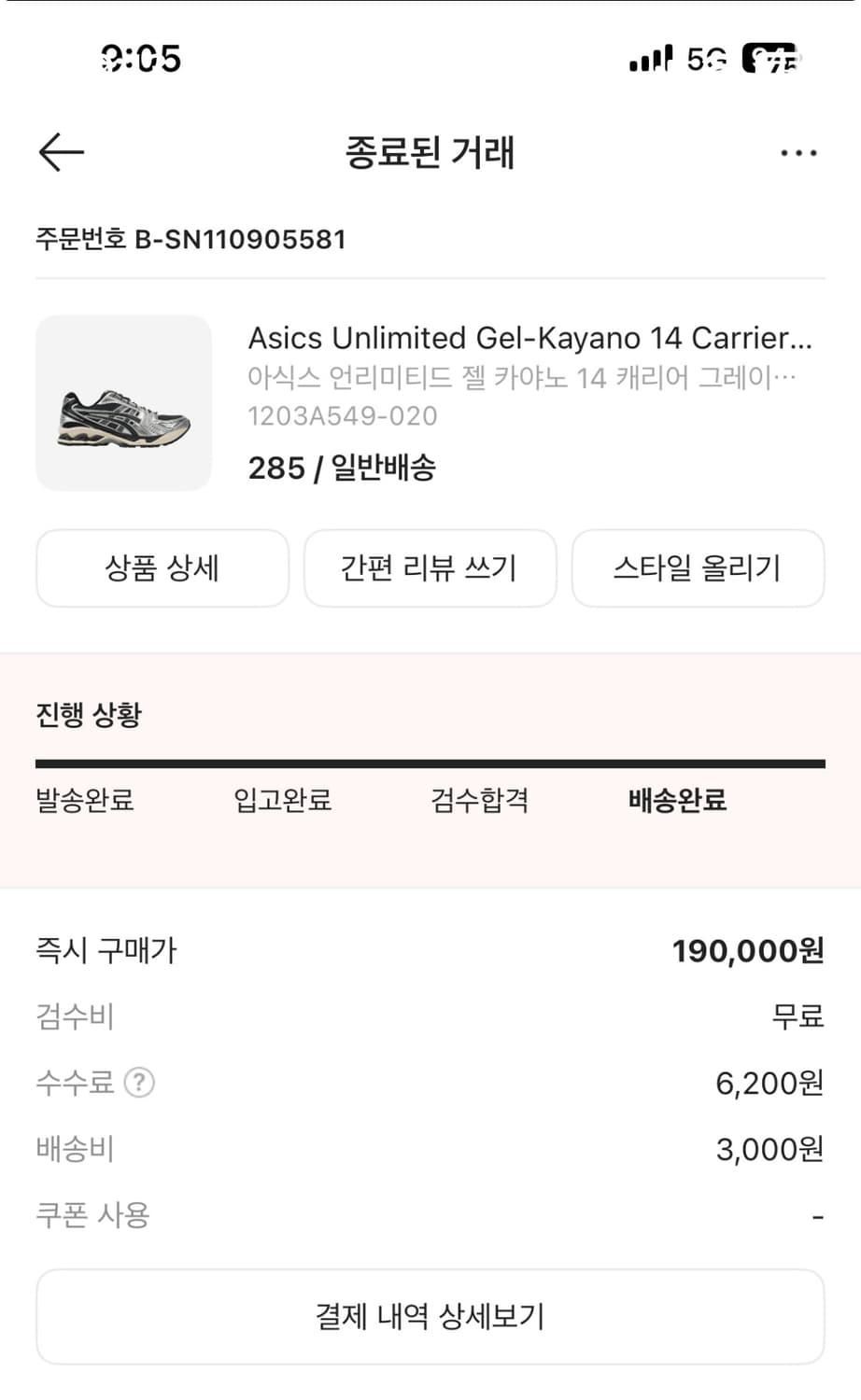Select the 검수합격 progress step
861x1400 pixels.
click(480, 800)
